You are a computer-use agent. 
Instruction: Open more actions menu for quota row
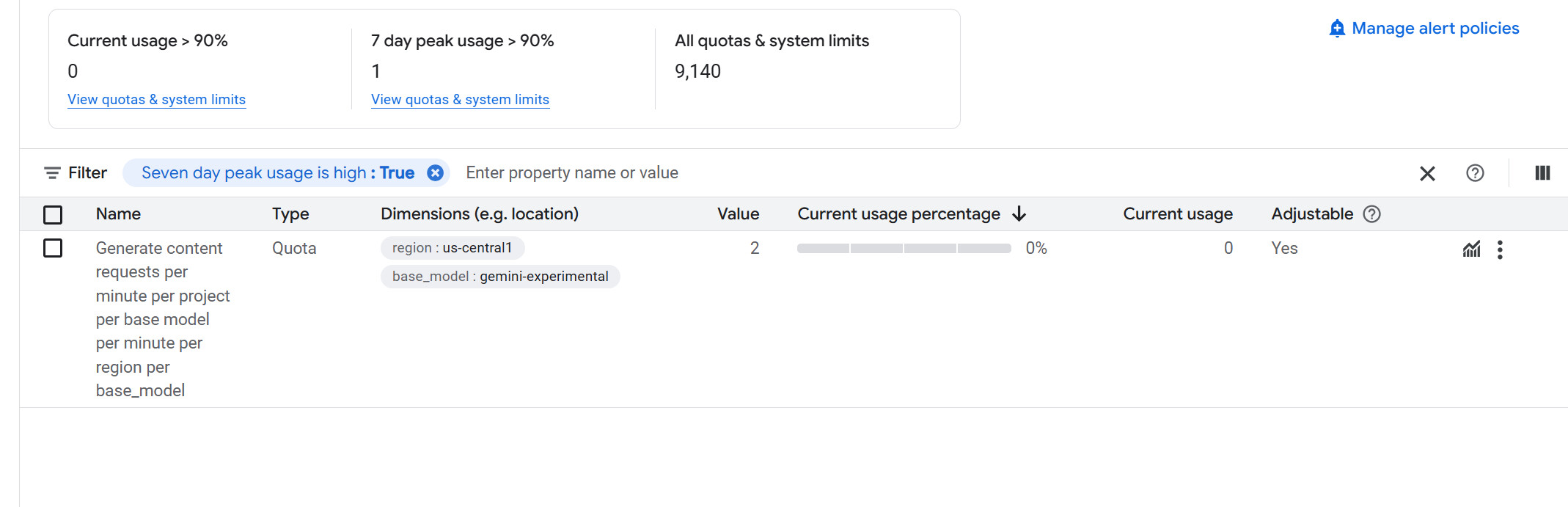(x=1500, y=250)
